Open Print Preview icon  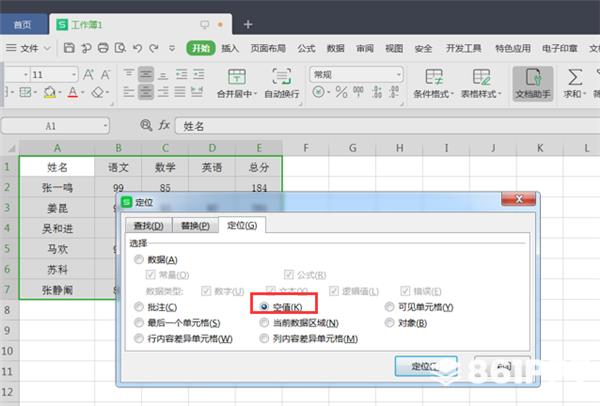tap(120, 48)
